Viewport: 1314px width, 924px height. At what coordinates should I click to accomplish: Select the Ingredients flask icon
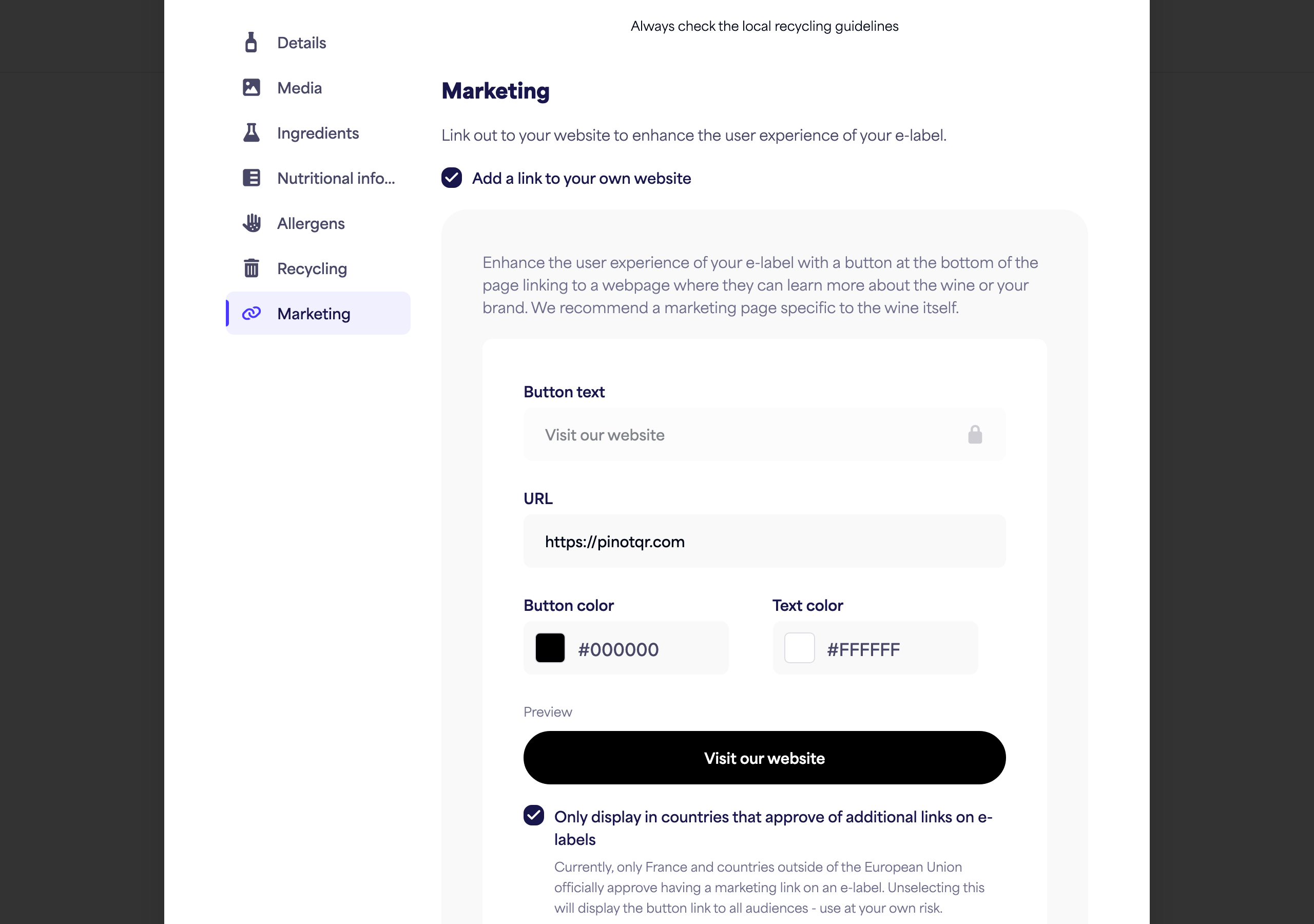[251, 133]
